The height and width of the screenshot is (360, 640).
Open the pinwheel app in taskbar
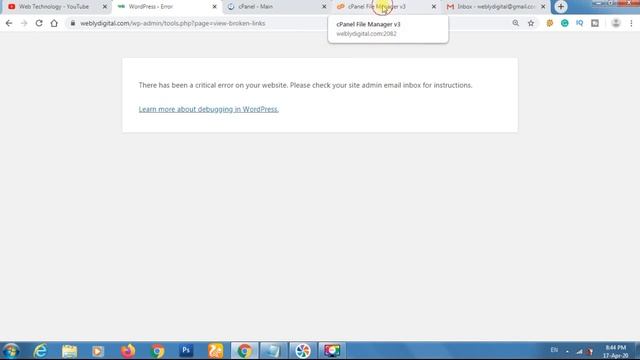coord(303,351)
